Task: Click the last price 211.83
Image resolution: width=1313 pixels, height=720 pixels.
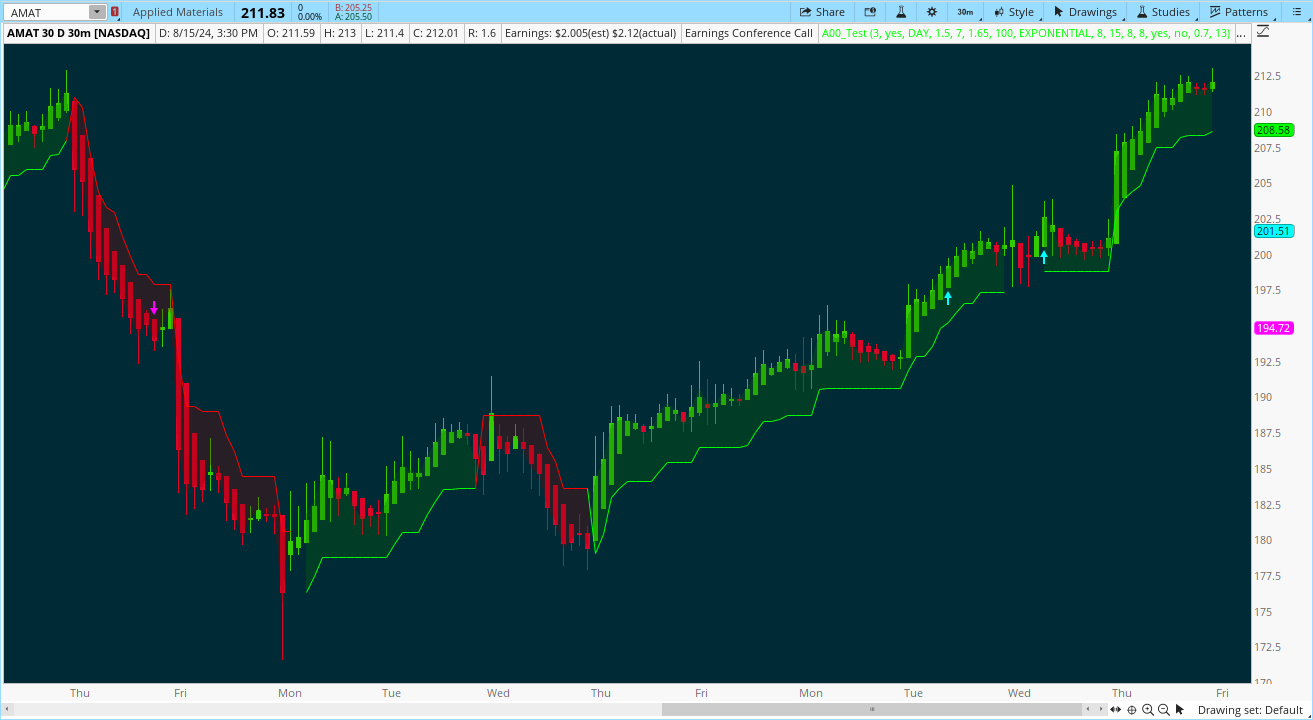Action: click(x=263, y=12)
